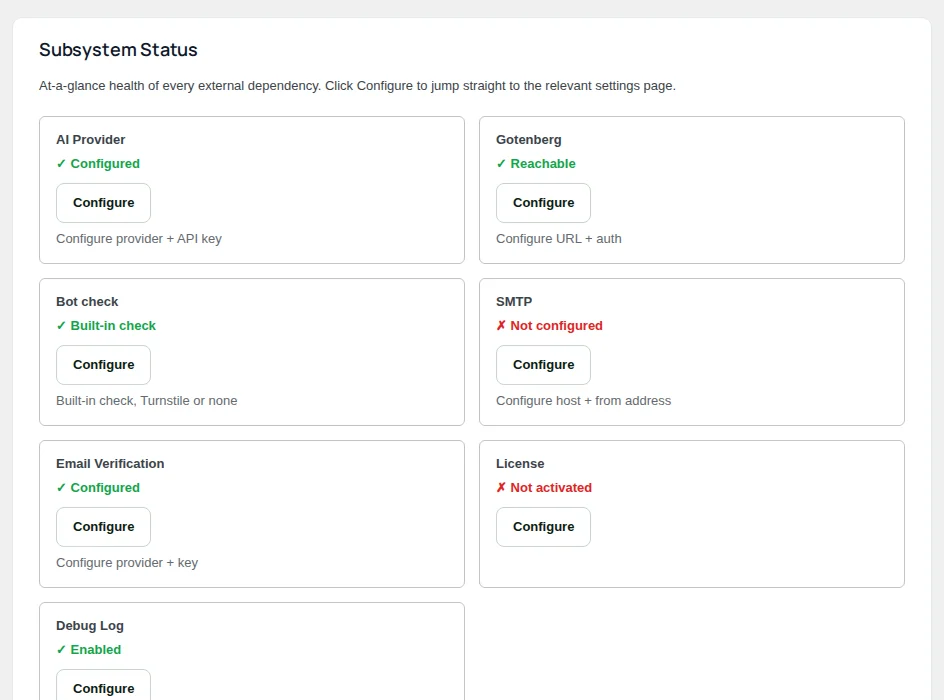Click 'Configure provider + key' hint text

point(127,563)
